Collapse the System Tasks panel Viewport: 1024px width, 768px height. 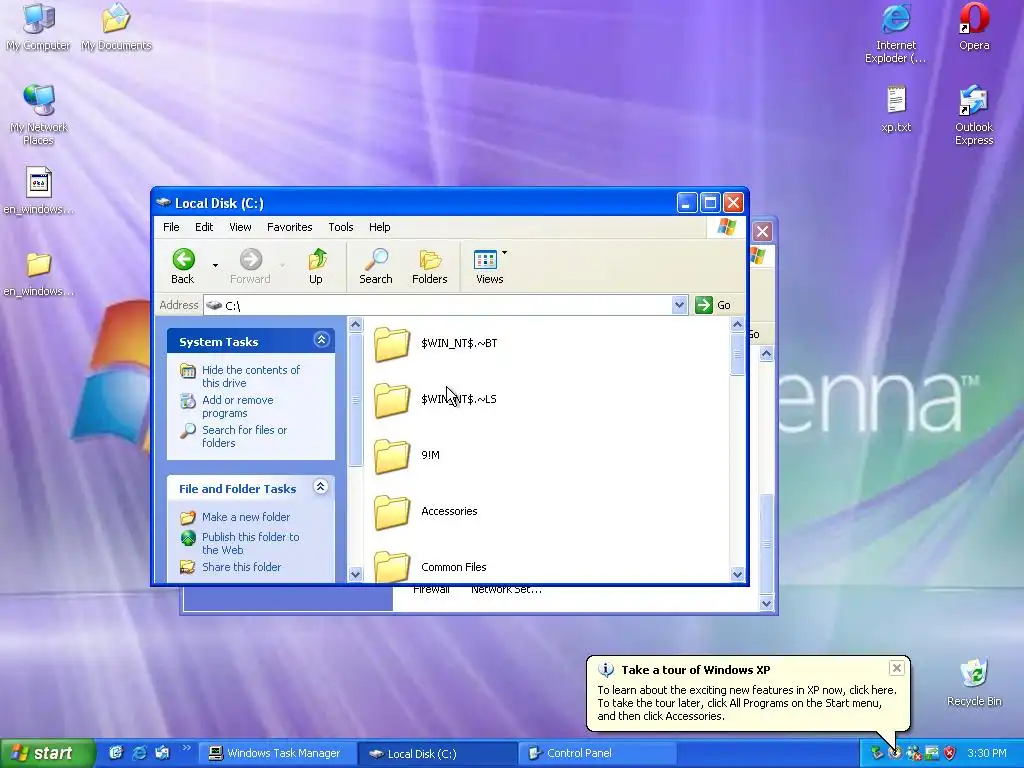coord(321,340)
